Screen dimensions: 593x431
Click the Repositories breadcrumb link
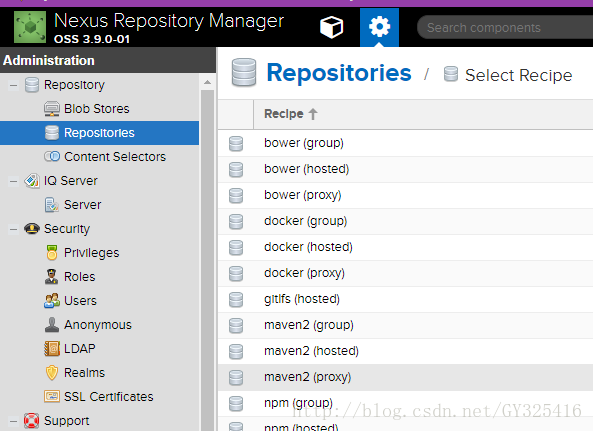click(x=339, y=73)
